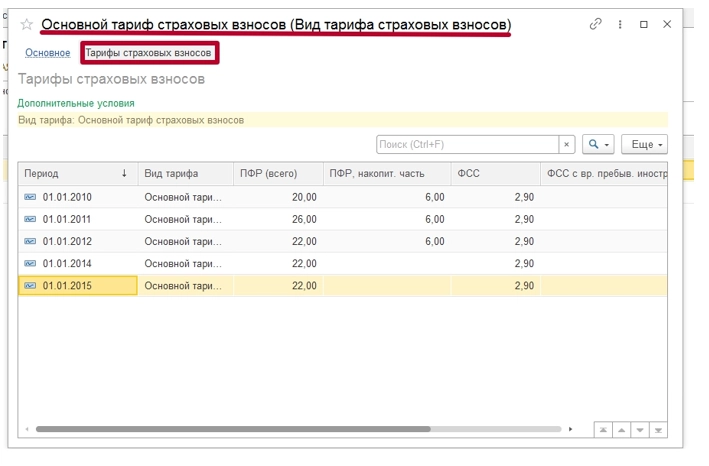Viewport: 709px width, 466px height.
Task: Move down one record arrow
Action: pos(640,430)
